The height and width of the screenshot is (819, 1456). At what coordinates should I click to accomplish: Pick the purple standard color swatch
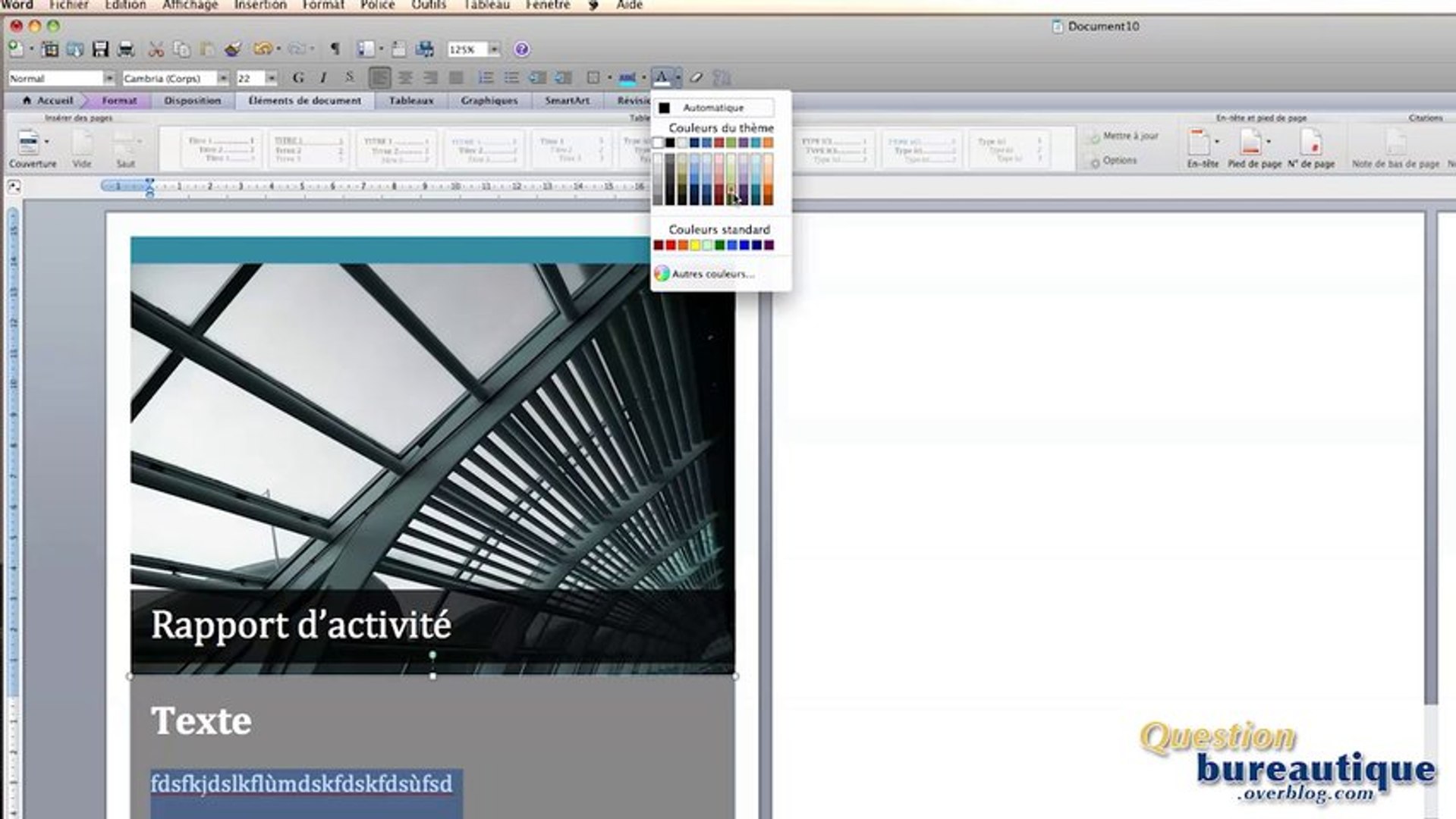coord(769,245)
